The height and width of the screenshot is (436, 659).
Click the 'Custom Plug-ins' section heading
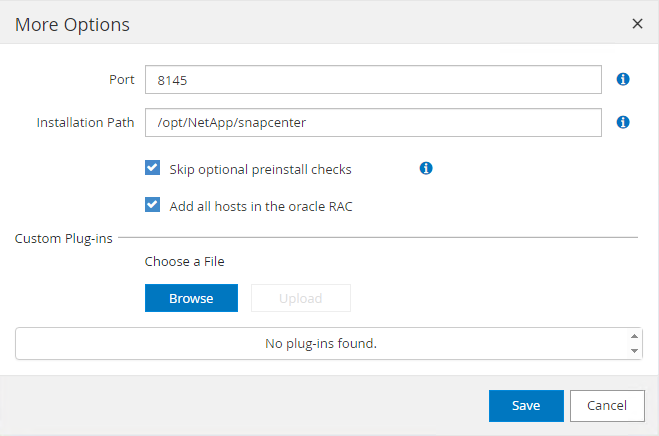tap(64, 238)
